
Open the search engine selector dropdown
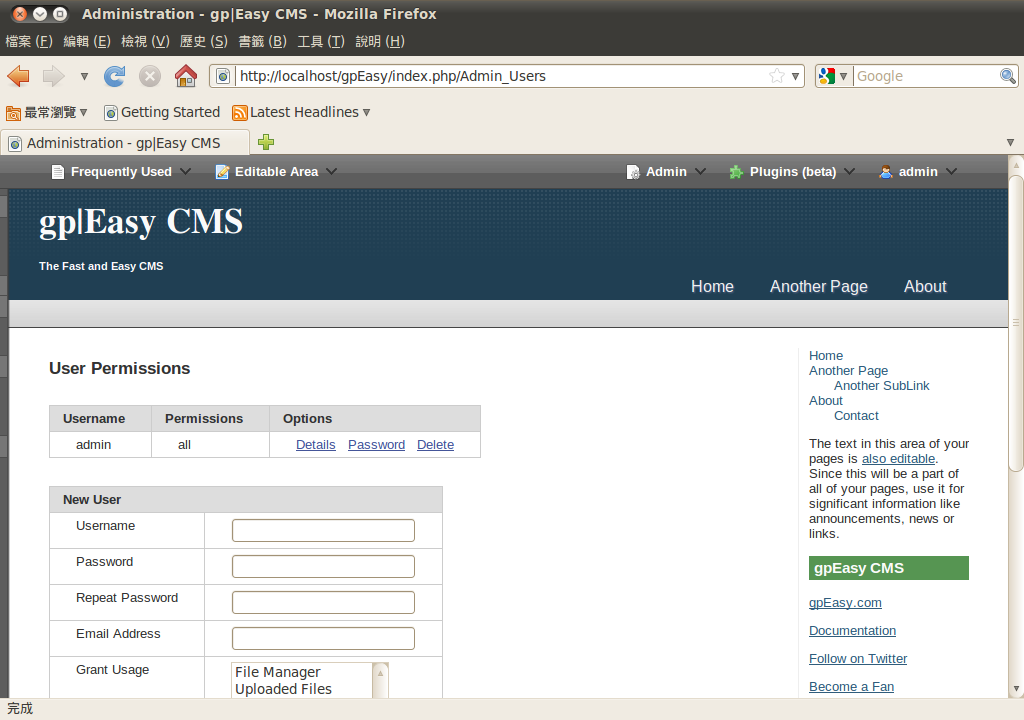pos(843,76)
